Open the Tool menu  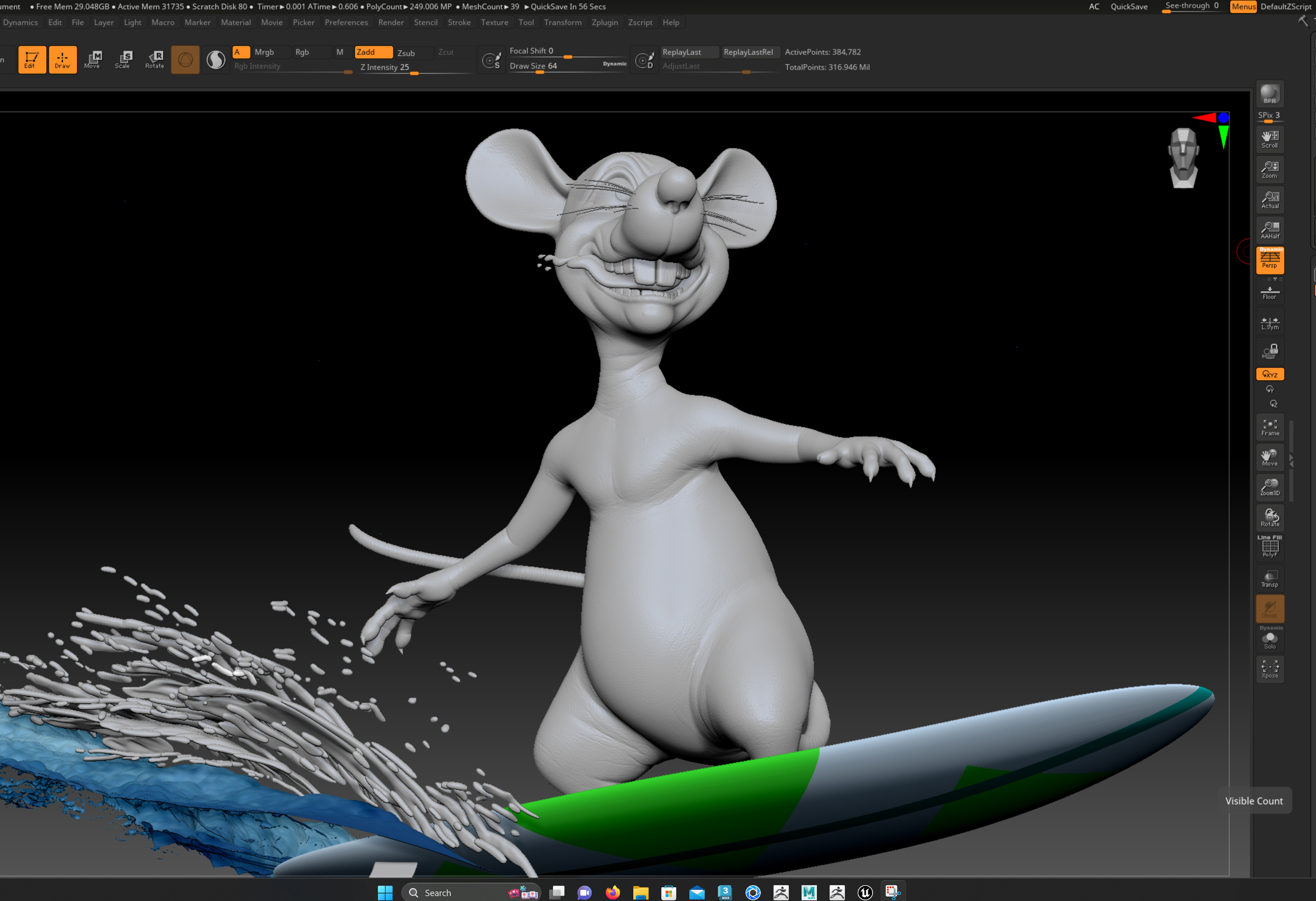526,22
